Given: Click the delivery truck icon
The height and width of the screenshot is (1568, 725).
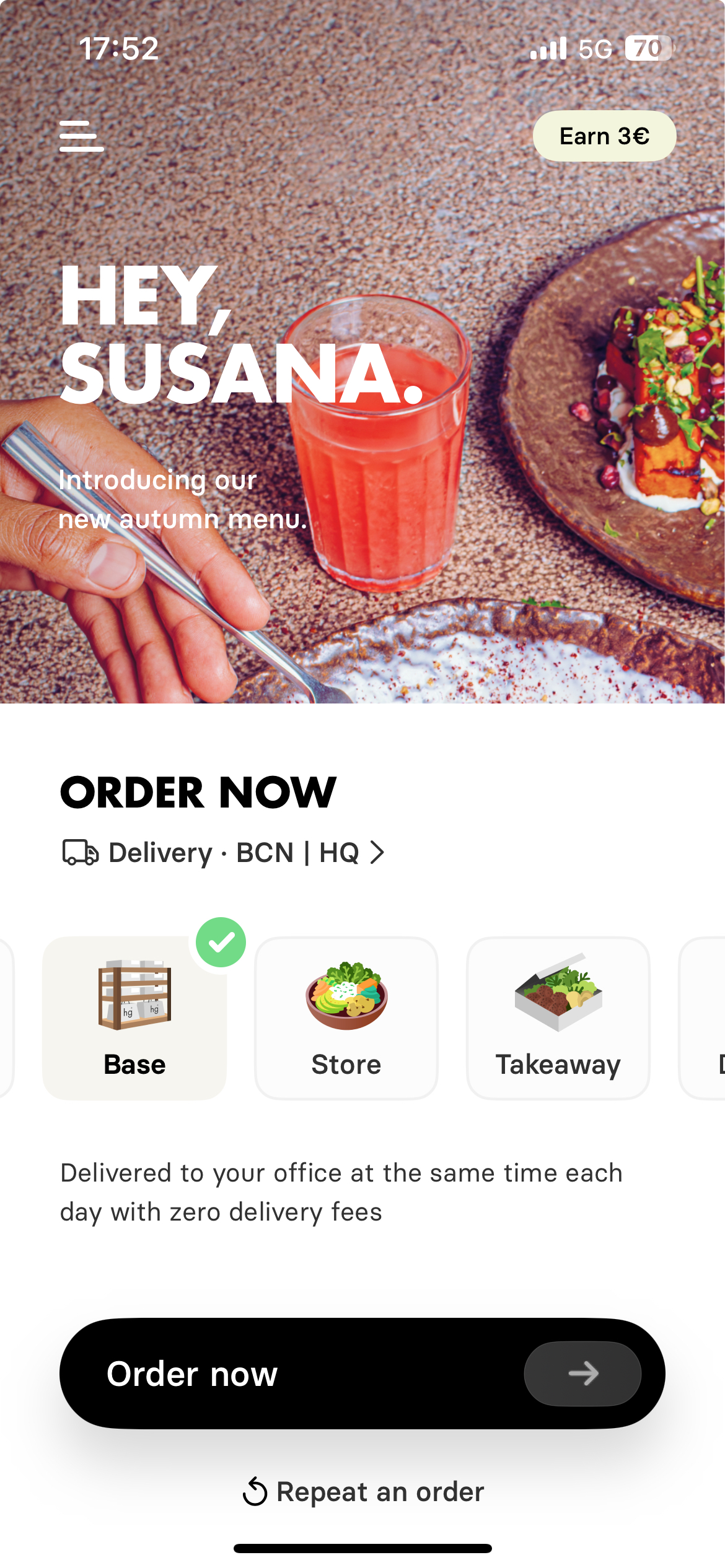Looking at the screenshot, I should point(81,853).
